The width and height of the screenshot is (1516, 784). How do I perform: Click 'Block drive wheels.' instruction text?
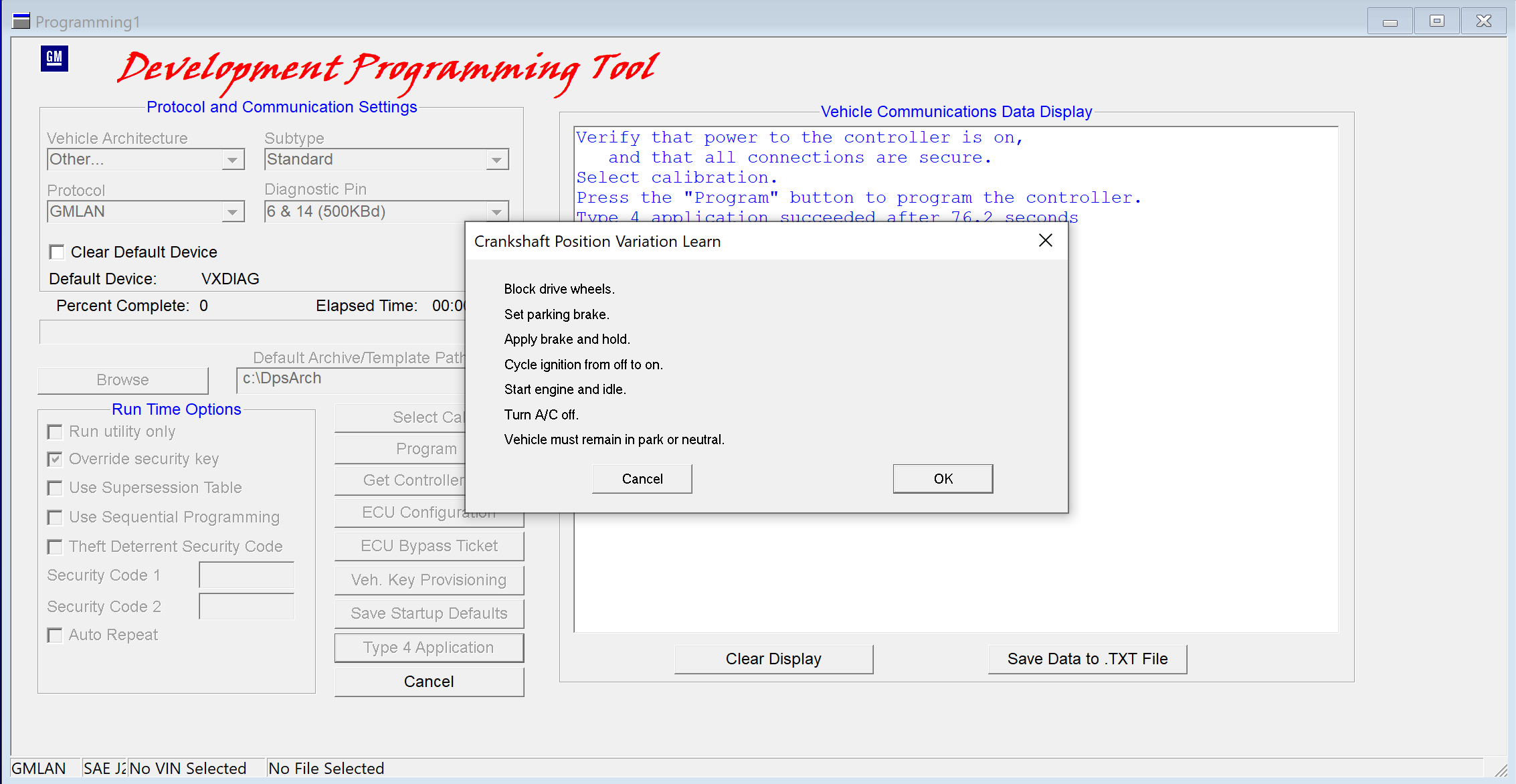559,289
